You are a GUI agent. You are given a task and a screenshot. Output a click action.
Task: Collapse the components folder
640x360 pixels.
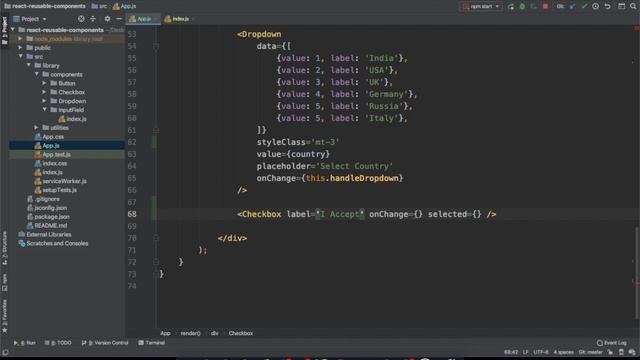[x=37, y=74]
